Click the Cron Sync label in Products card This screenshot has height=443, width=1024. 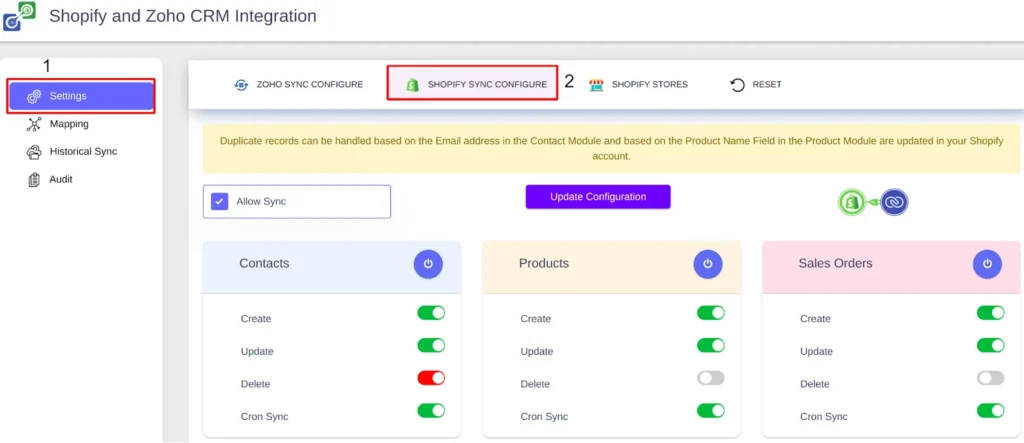click(544, 417)
